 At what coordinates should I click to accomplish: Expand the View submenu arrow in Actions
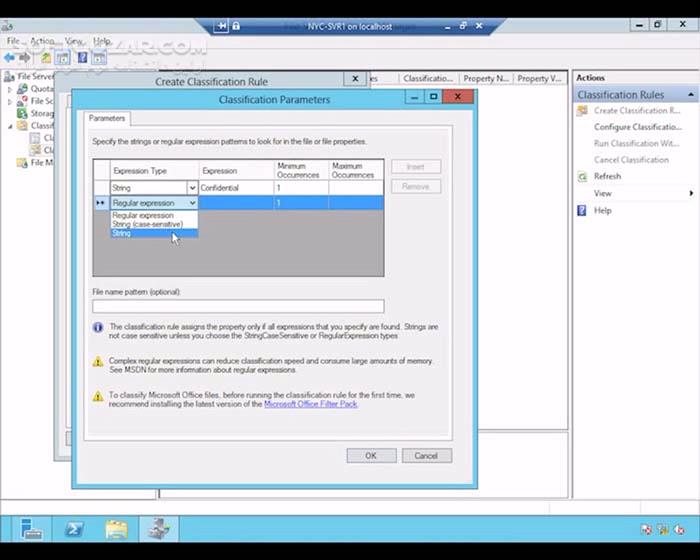click(691, 193)
